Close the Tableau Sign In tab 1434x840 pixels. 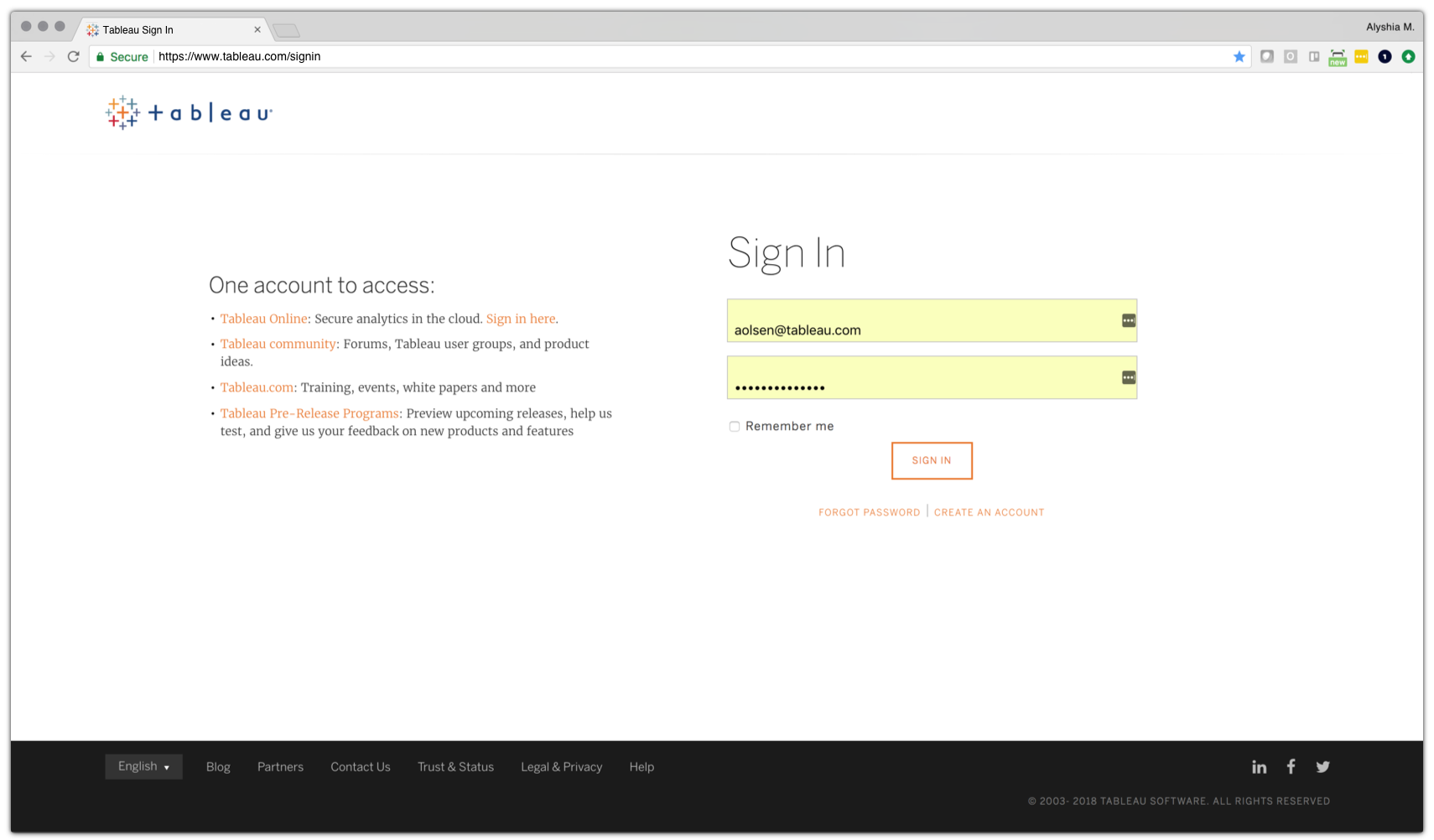pyautogui.click(x=257, y=29)
